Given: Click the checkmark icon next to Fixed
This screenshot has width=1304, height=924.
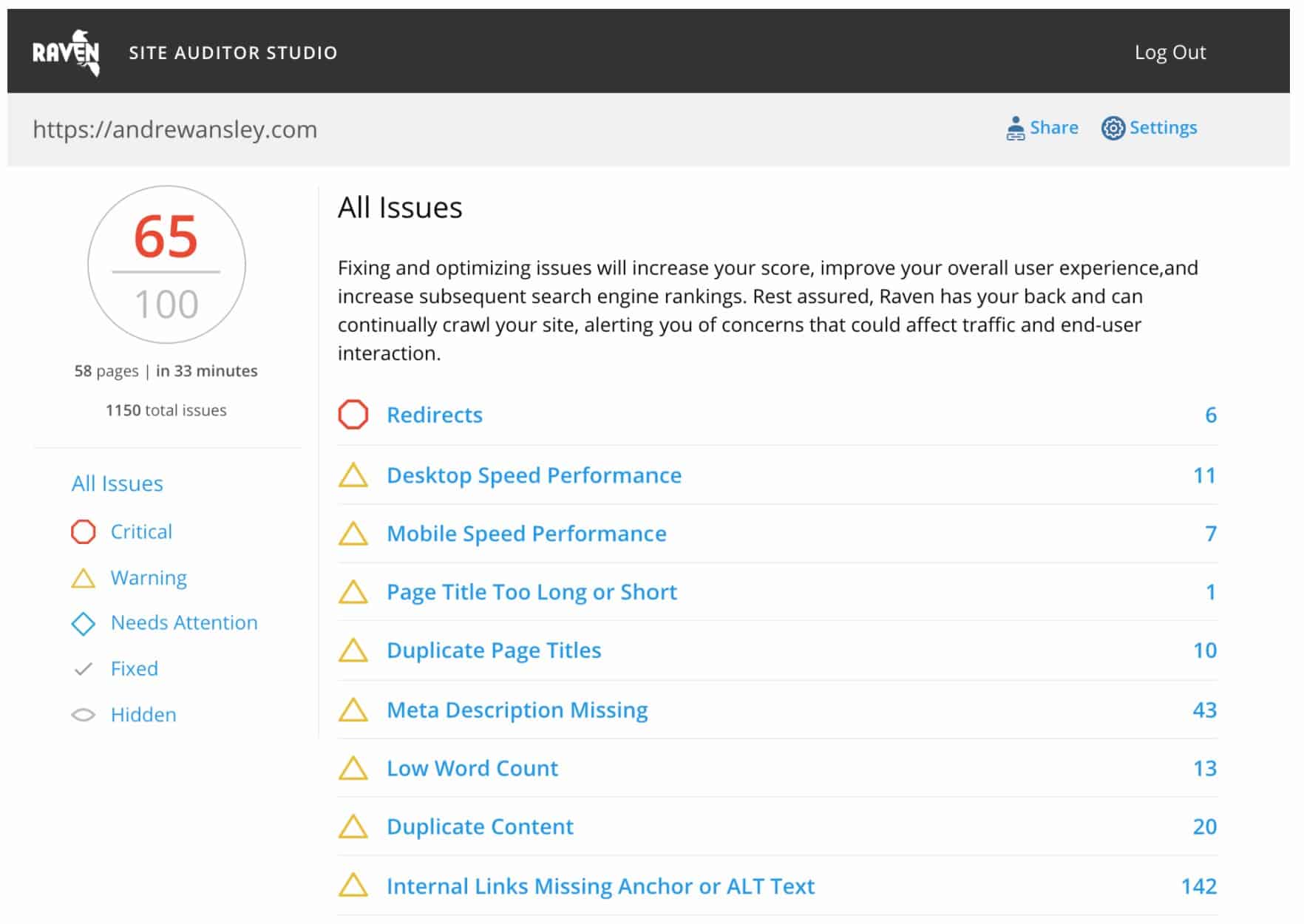Looking at the screenshot, I should point(83,669).
